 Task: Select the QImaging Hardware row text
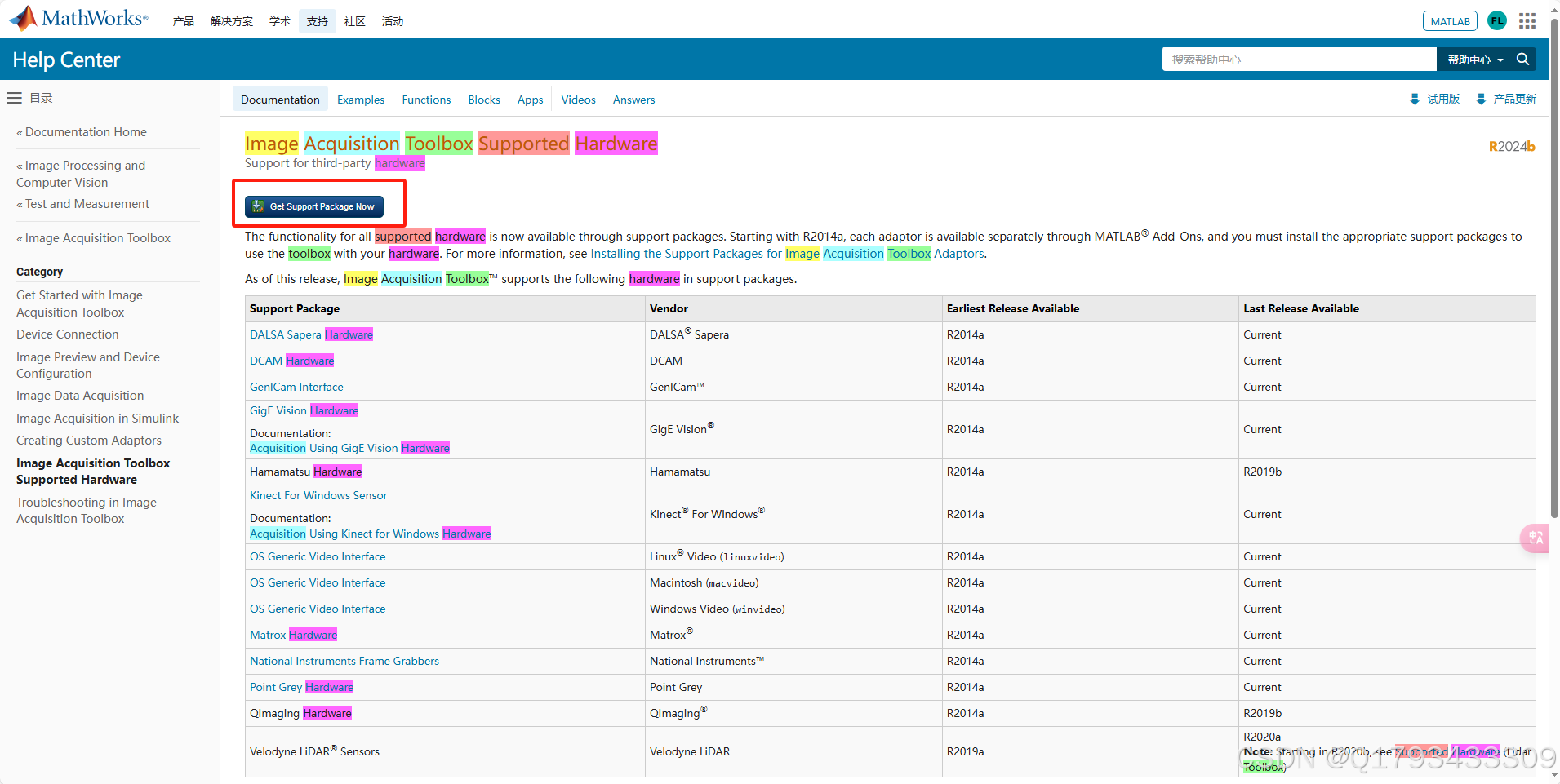tap(300, 713)
